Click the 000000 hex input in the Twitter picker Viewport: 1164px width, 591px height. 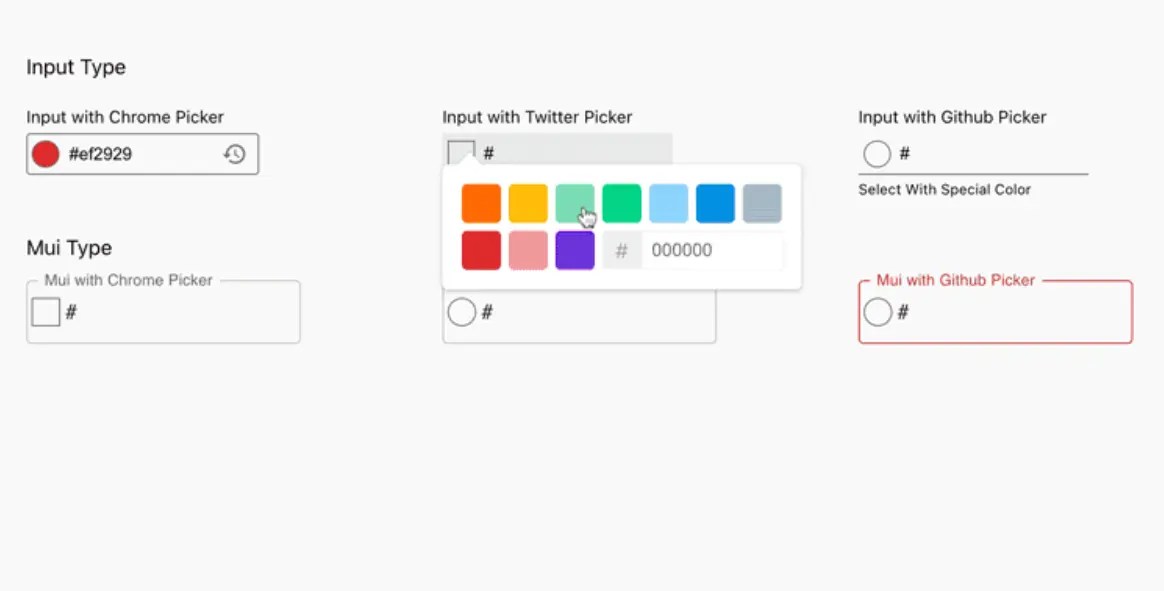(700, 250)
